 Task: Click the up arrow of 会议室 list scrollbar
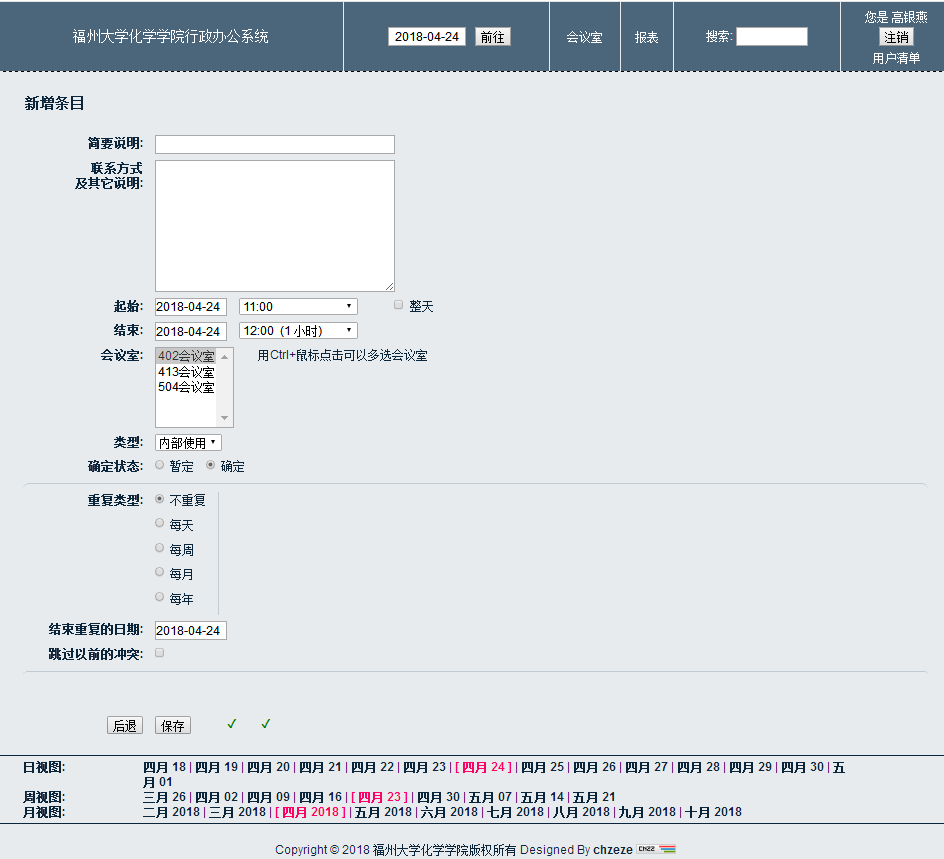click(x=225, y=357)
